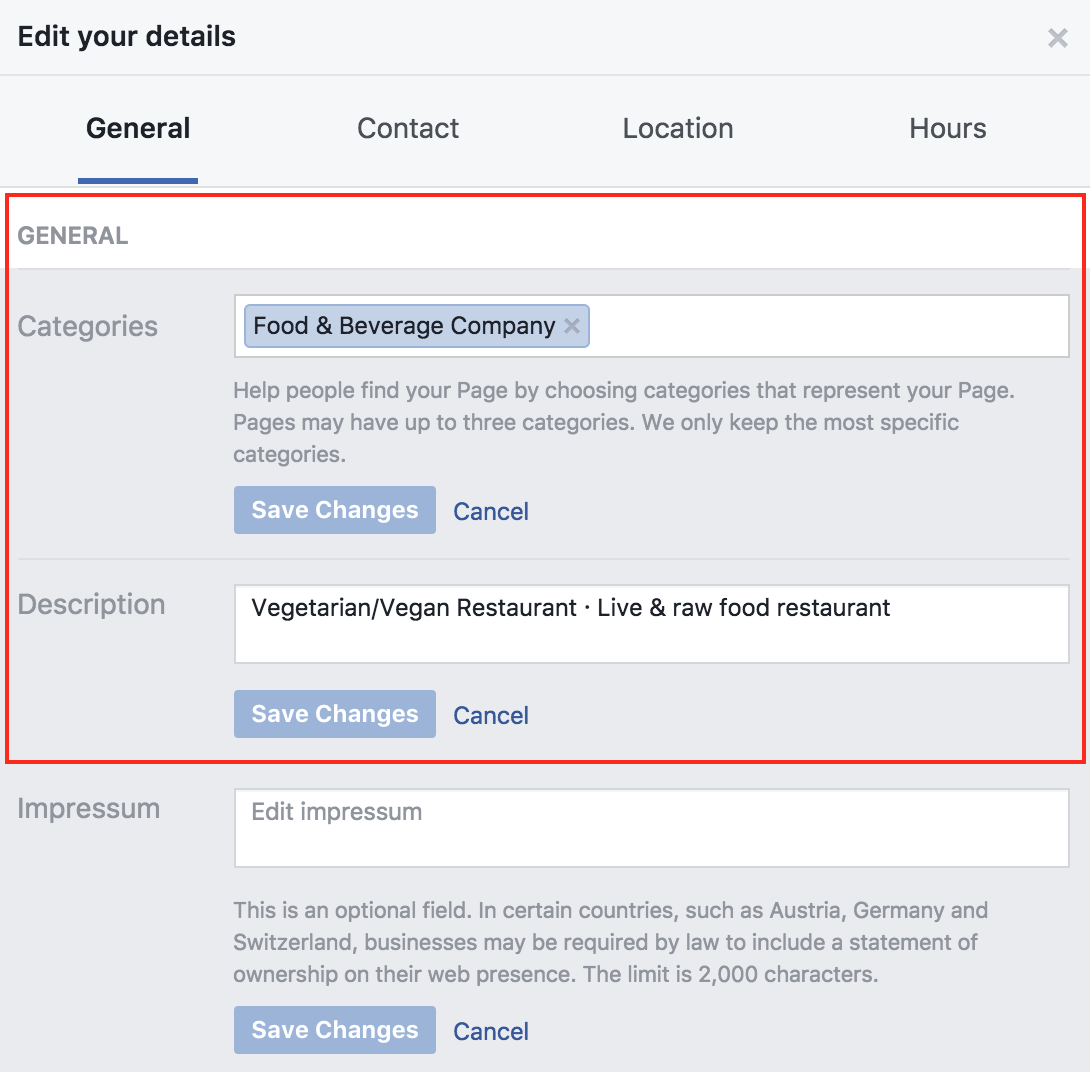Viewport: 1090px width, 1072px height.
Task: Go to the Location tab
Action: (678, 129)
